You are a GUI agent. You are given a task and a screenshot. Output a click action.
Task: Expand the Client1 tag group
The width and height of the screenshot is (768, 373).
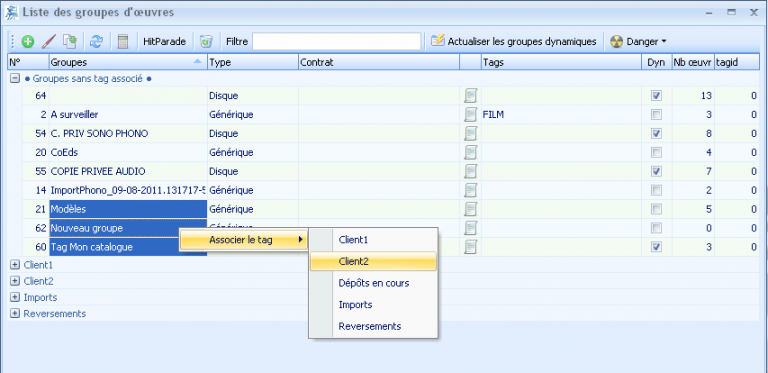15,265
